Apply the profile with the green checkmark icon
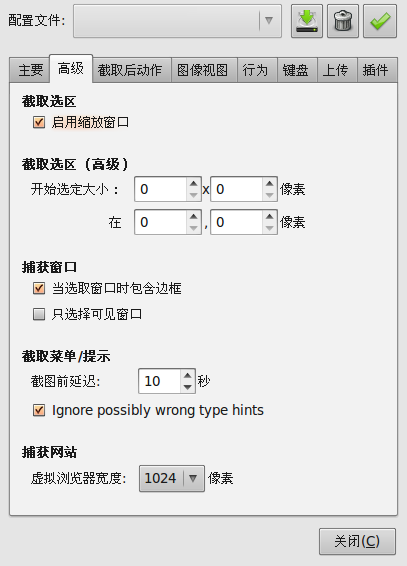The width and height of the screenshot is (407, 566). (380, 21)
